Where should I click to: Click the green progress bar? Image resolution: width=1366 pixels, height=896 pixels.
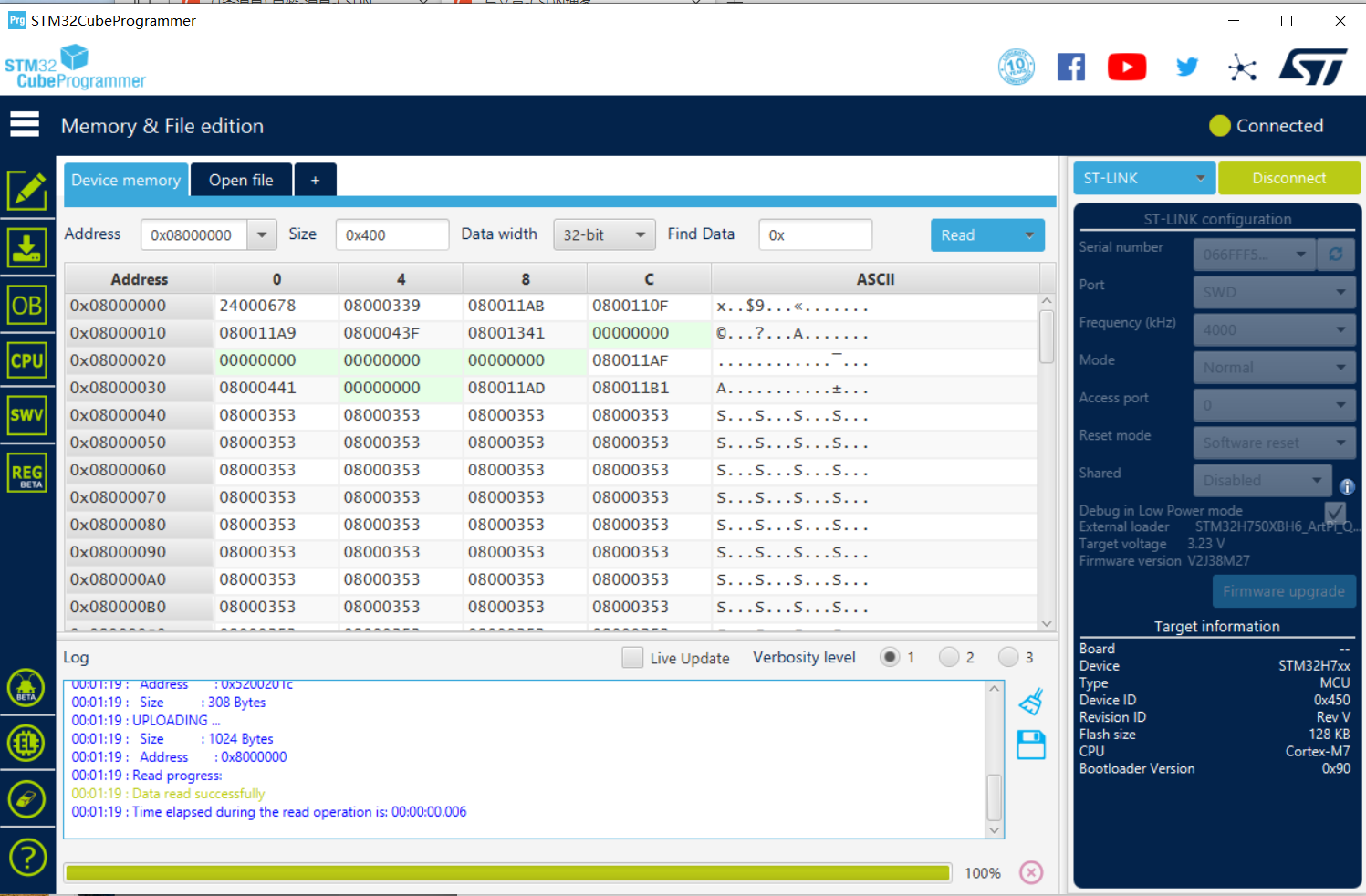(x=507, y=872)
